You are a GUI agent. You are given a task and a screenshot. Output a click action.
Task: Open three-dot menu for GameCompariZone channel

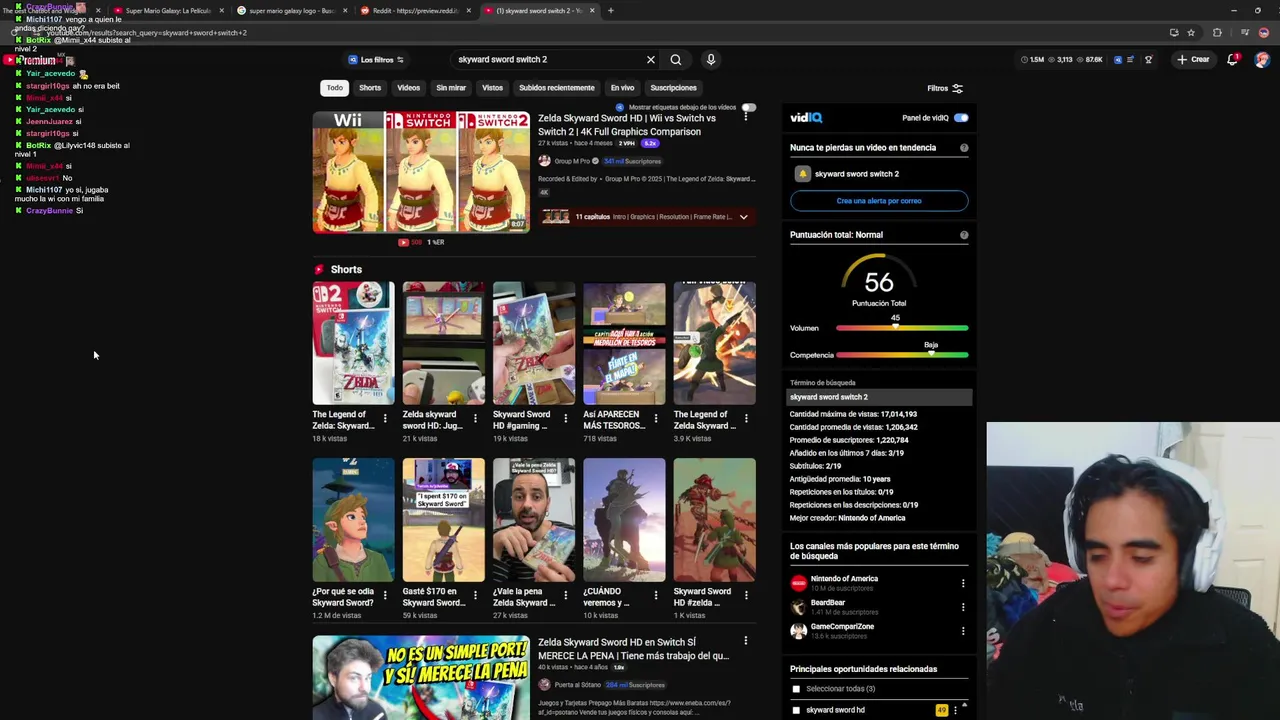click(x=963, y=631)
